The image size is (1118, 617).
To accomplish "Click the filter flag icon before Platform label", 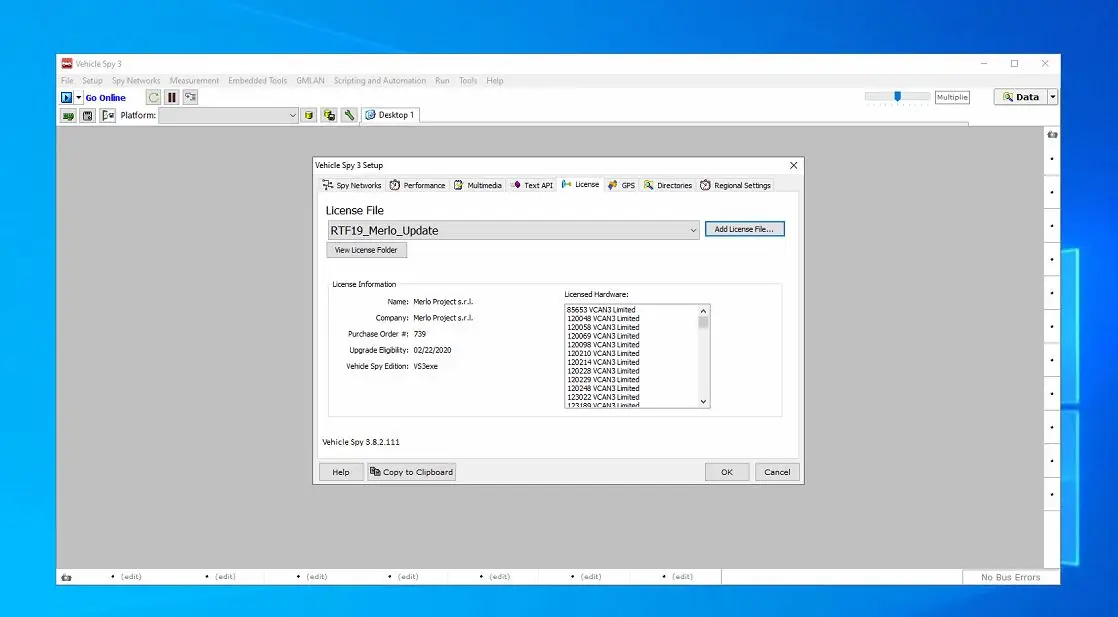I will coord(106,115).
